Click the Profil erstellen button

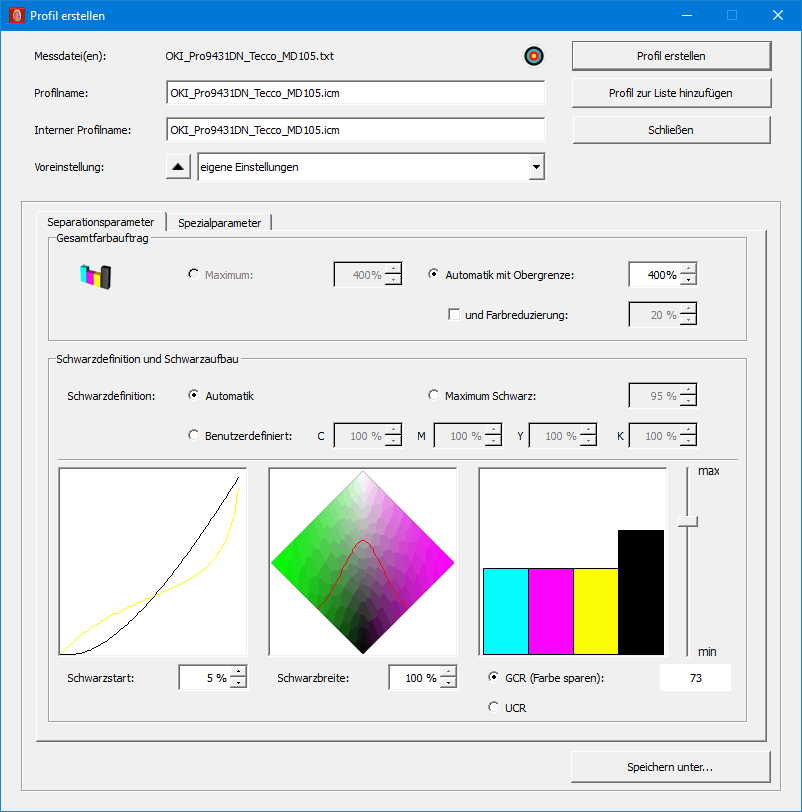(671, 56)
